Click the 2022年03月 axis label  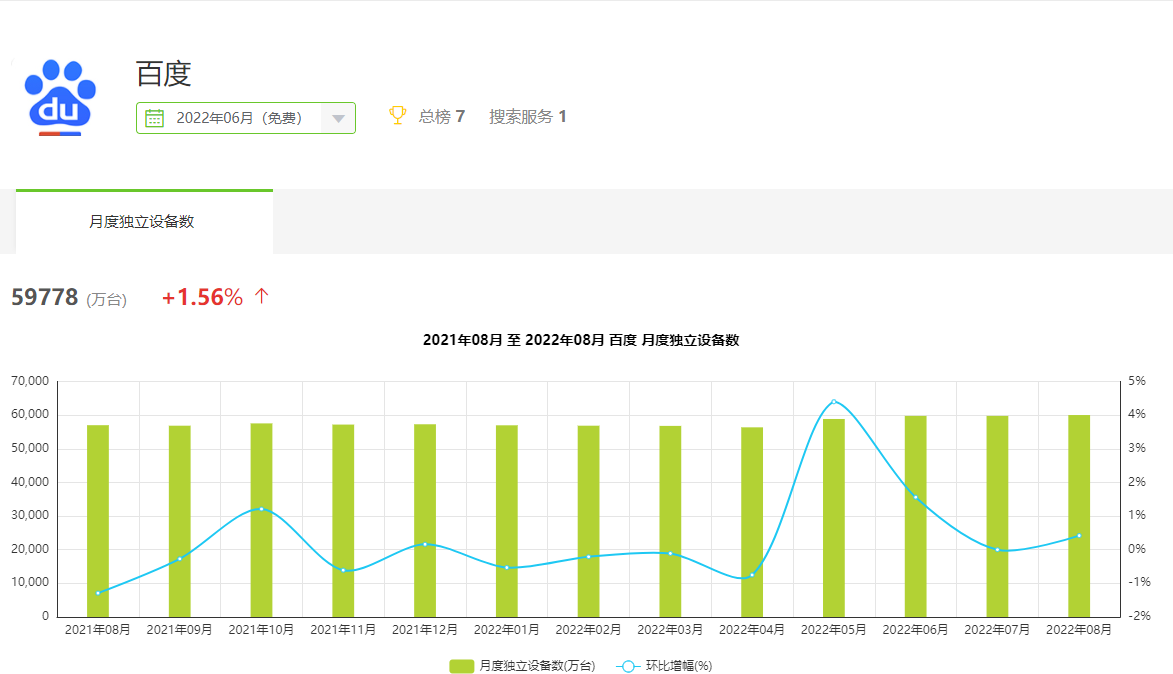click(670, 630)
